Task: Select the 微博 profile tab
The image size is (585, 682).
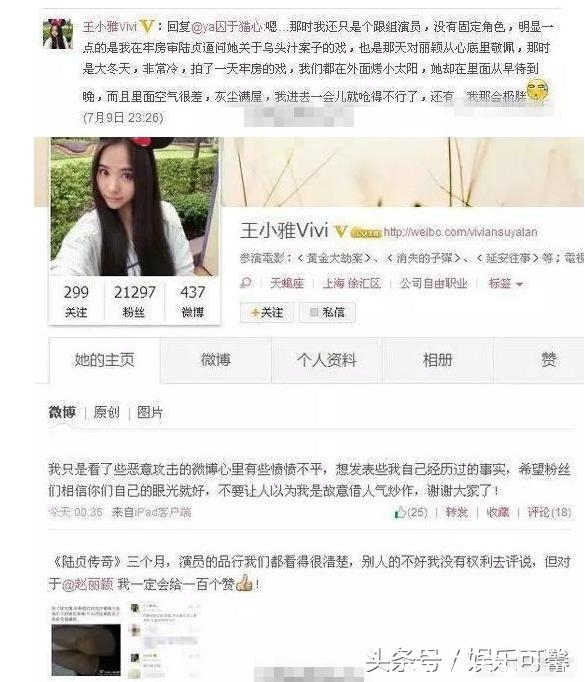Action: pyautogui.click(x=216, y=360)
